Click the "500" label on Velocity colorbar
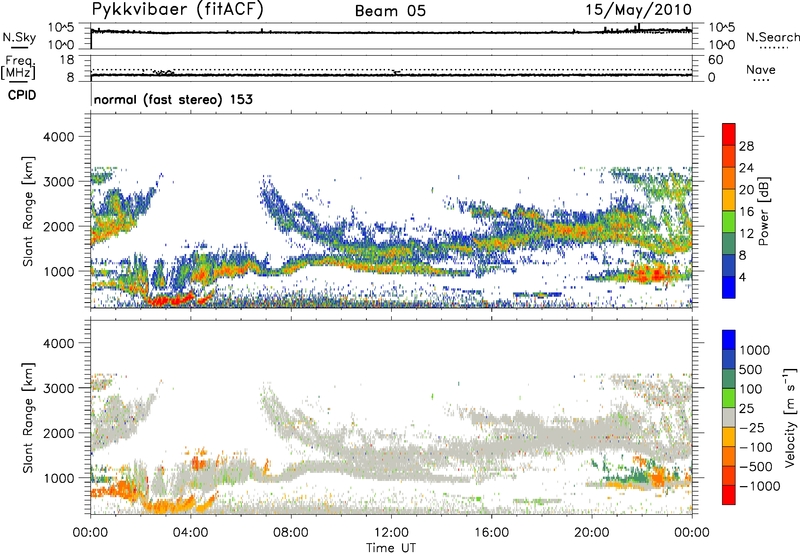Image resolution: width=800 pixels, height=554 pixels. [751, 369]
